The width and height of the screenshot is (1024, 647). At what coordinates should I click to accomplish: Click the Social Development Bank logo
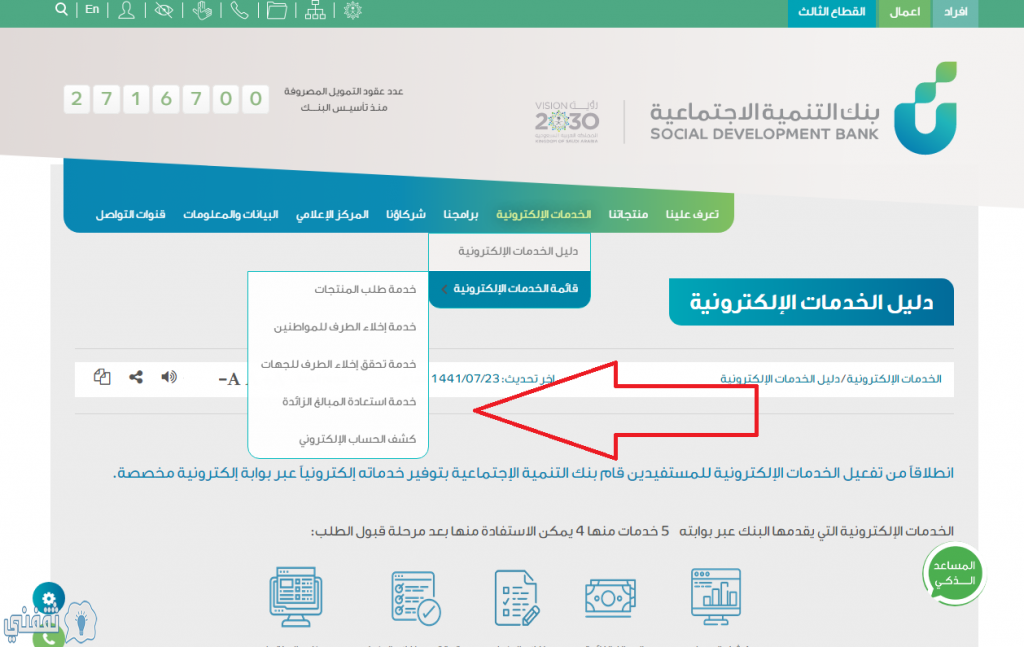click(803, 108)
